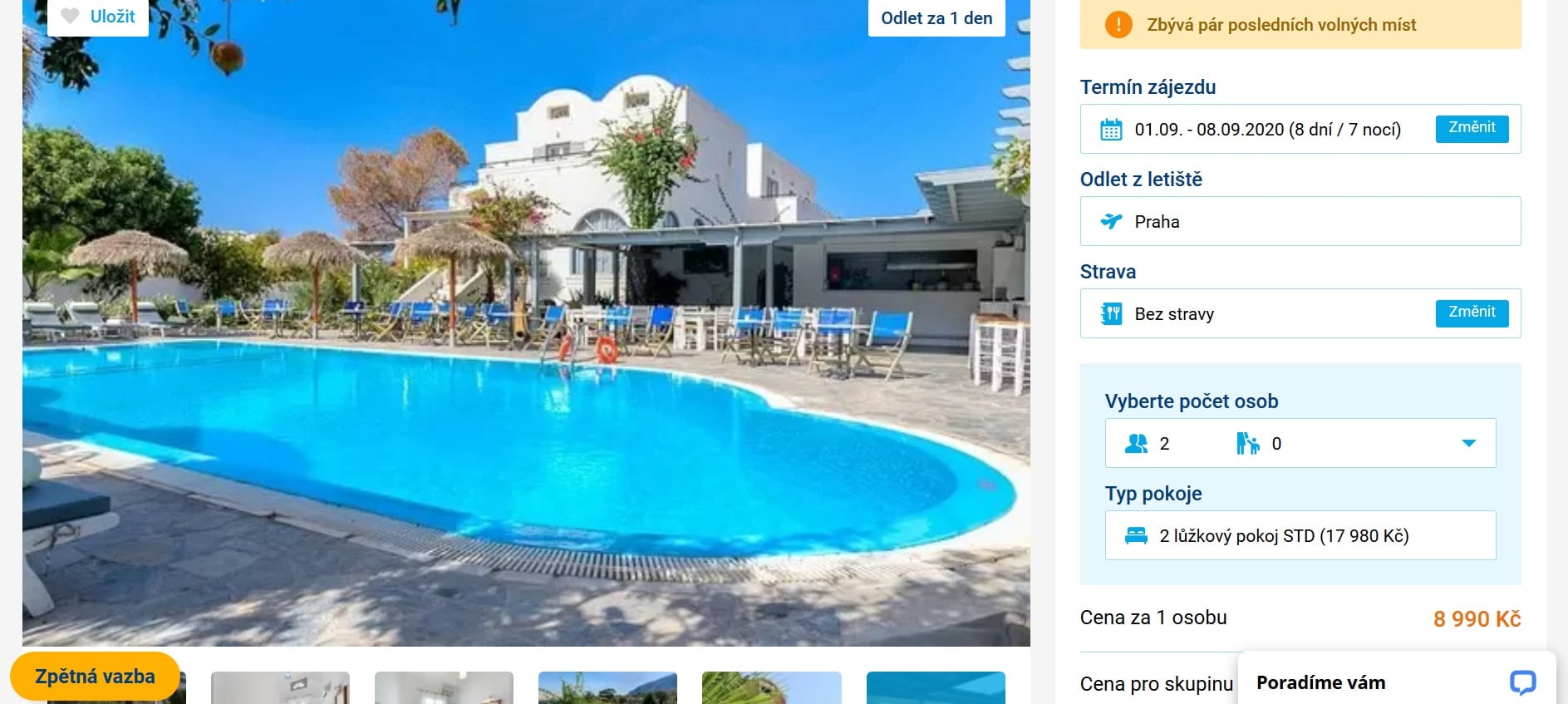Click the heart icon to save hotel
Image resolution: width=1568 pixels, height=704 pixels.
pyautogui.click(x=71, y=16)
